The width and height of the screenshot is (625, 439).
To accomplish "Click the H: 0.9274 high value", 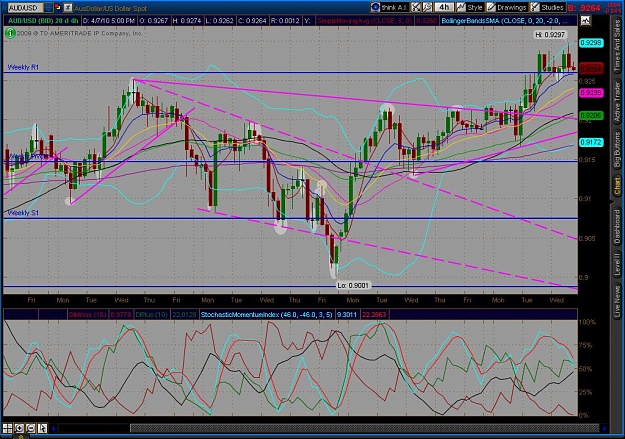I will click(x=187, y=20).
